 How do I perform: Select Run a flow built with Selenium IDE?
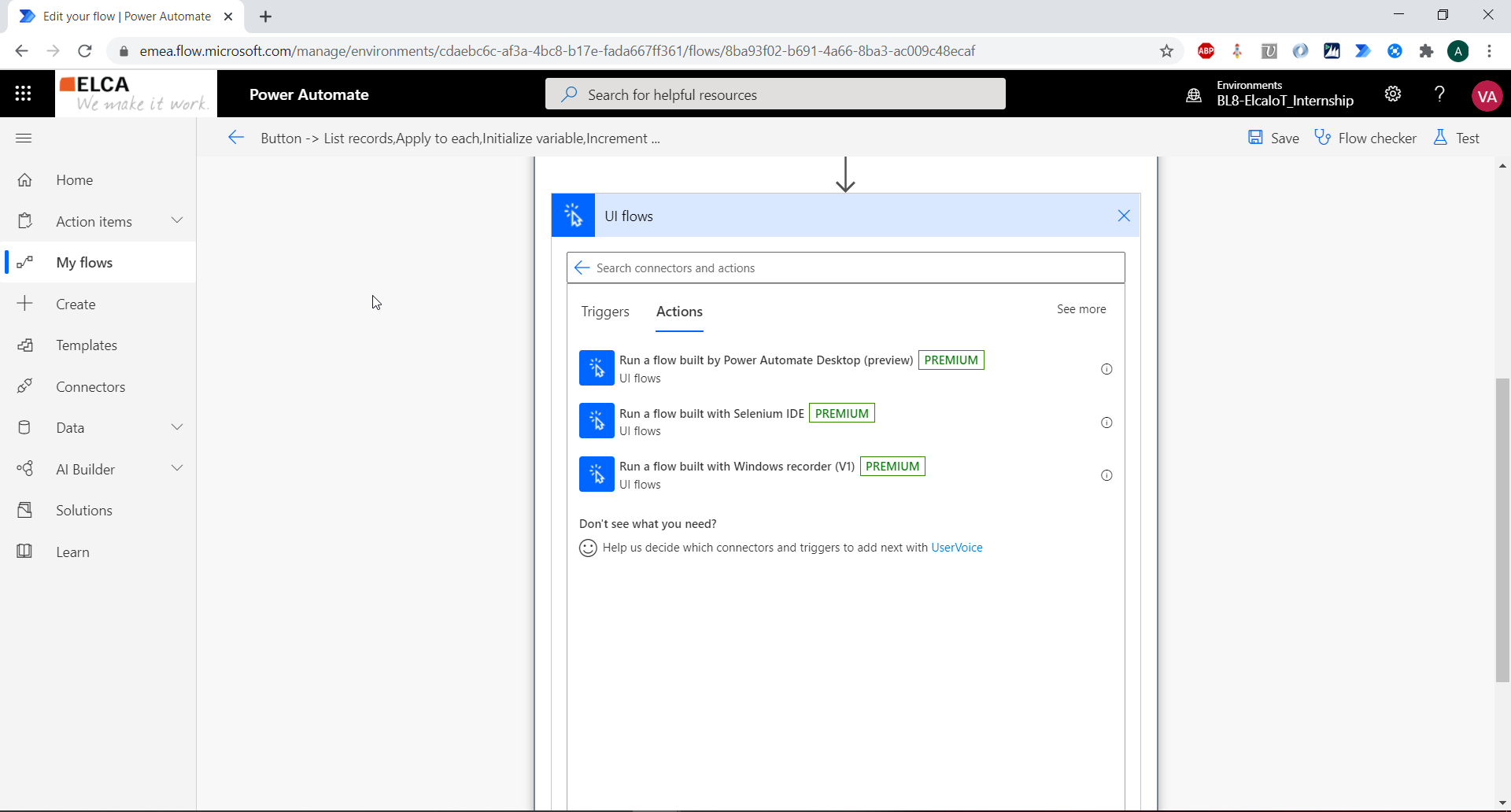pos(846,422)
